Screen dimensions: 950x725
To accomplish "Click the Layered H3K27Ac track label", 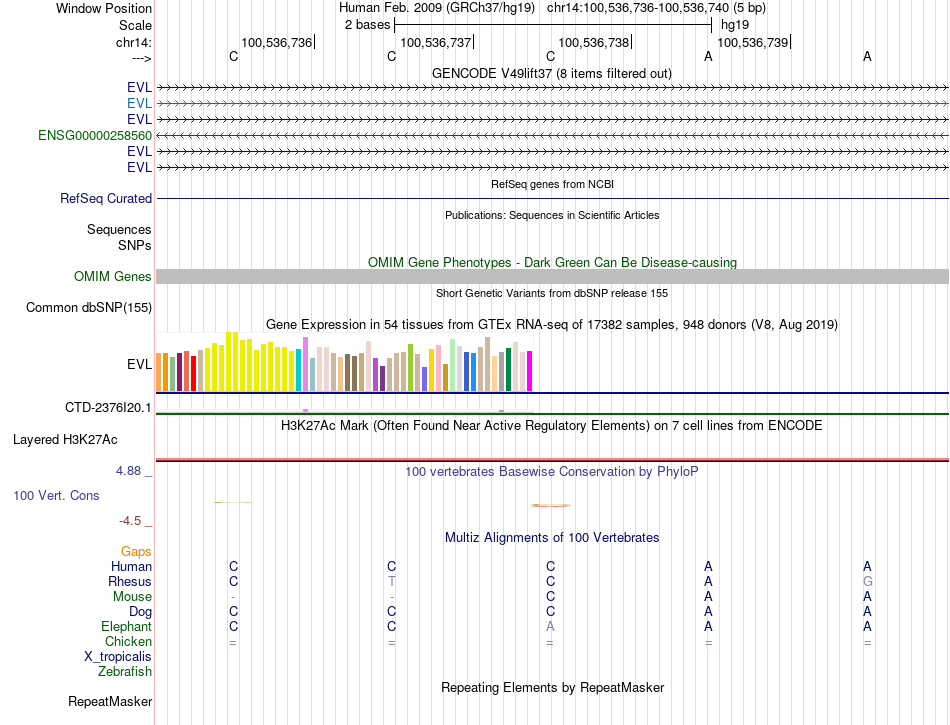I will (x=65, y=440).
